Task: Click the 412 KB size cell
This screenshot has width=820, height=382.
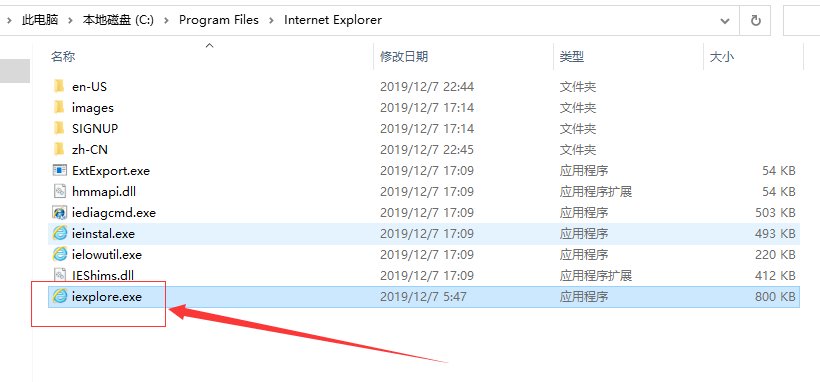Action: click(775, 275)
